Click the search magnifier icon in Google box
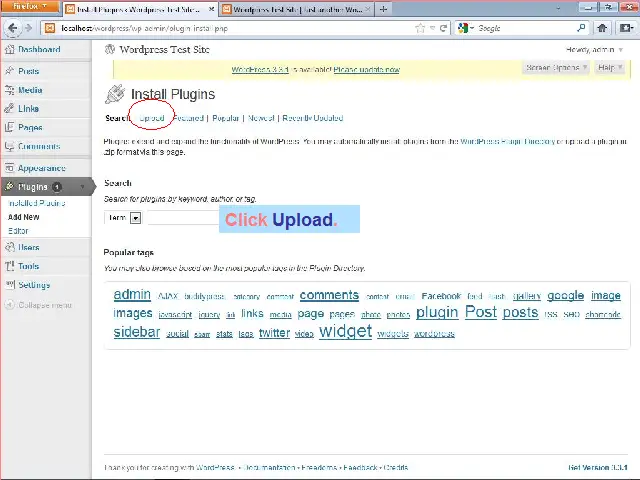 tap(581, 28)
